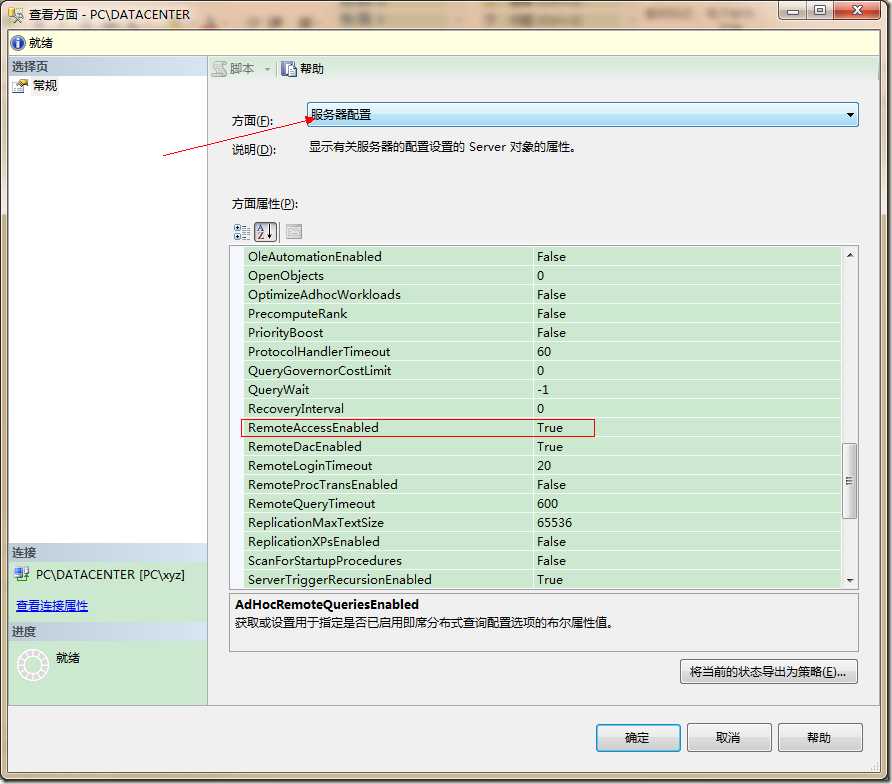Viewport: 892px width, 784px height.
Task: Click the value 600 of RemoteQueryTimeout
Action: (x=547, y=504)
